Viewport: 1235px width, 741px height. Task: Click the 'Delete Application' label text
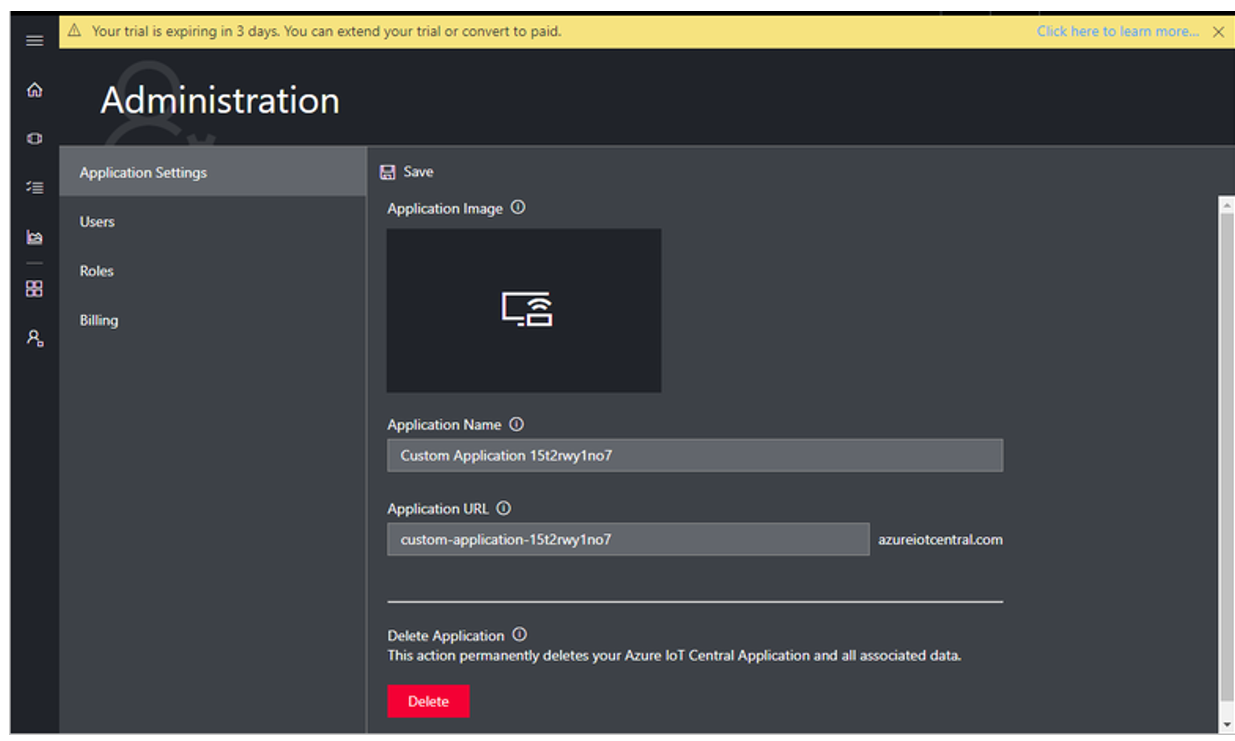tap(446, 636)
